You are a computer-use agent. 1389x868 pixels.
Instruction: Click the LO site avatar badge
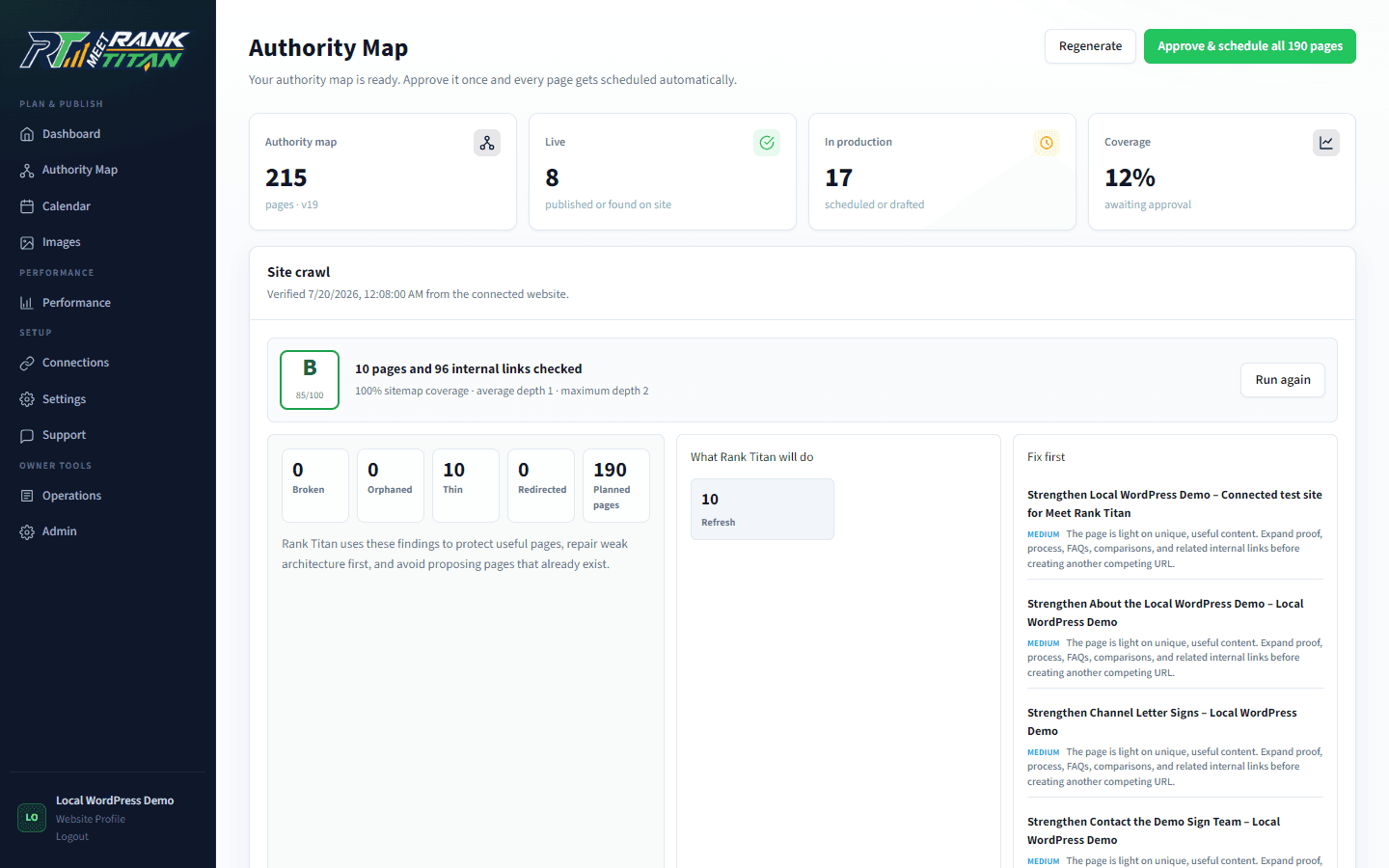[x=32, y=818]
